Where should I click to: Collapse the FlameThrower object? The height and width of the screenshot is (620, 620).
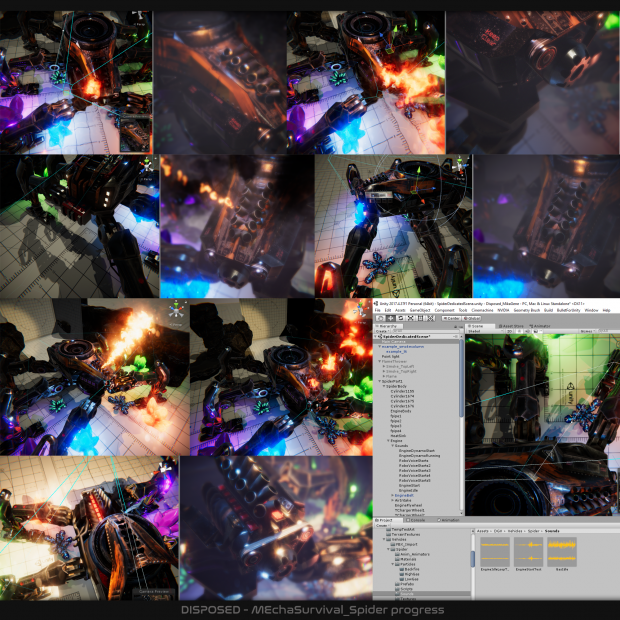[380, 361]
